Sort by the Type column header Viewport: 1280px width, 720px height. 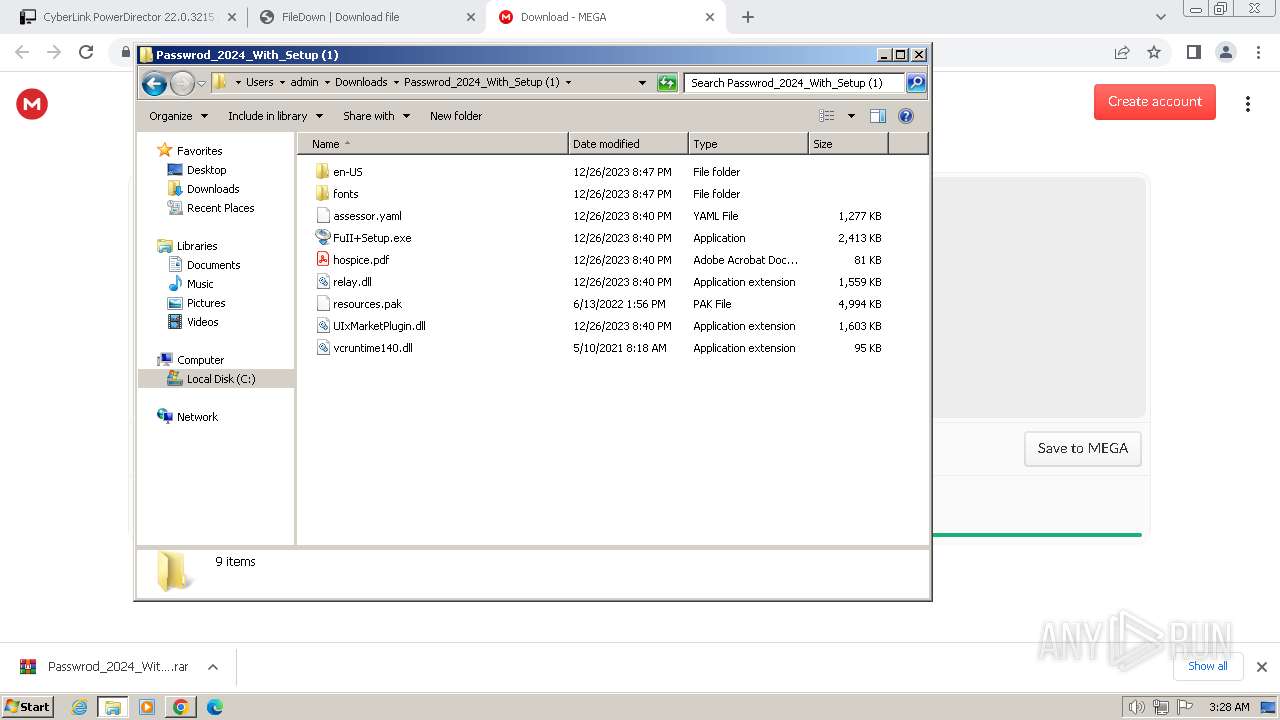[x=748, y=144]
